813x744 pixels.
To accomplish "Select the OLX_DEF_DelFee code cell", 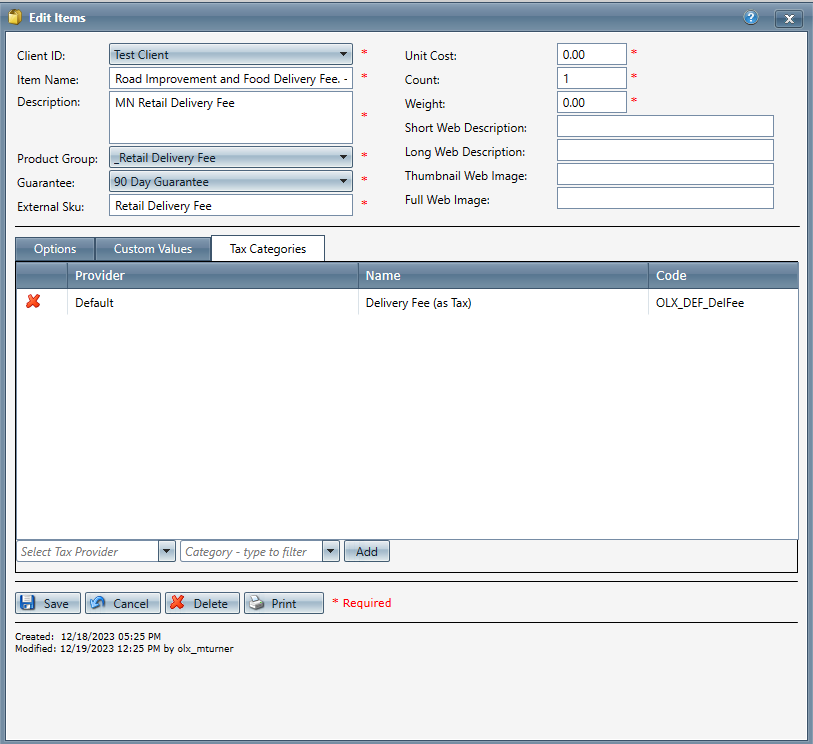I will click(x=723, y=302).
